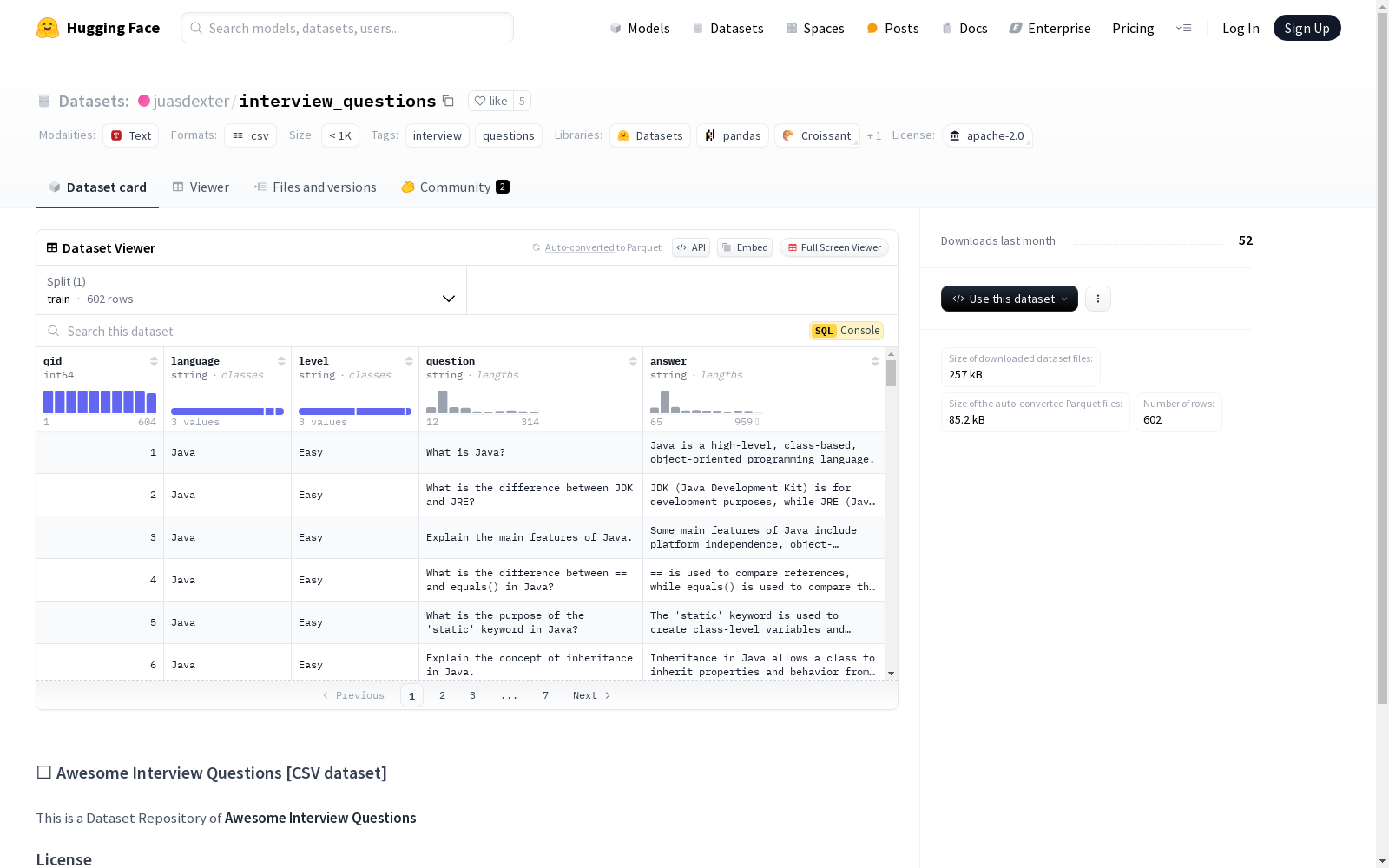Click the question lengths histogram
The width and height of the screenshot is (1389, 868).
click(483, 402)
